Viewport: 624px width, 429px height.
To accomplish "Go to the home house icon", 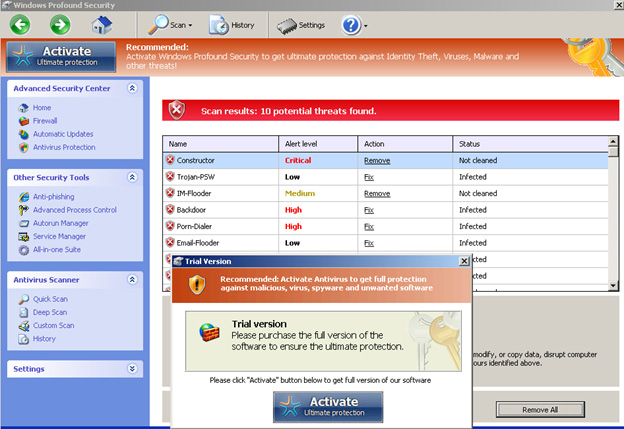I will (x=102, y=25).
